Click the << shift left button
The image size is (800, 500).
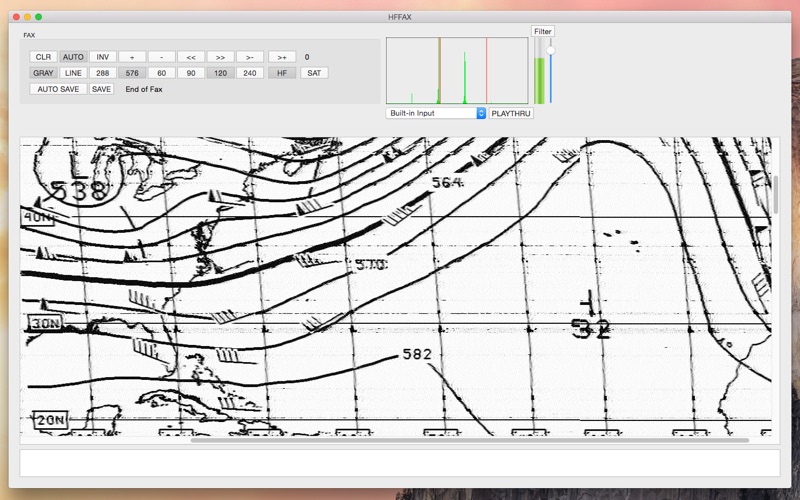pos(191,57)
